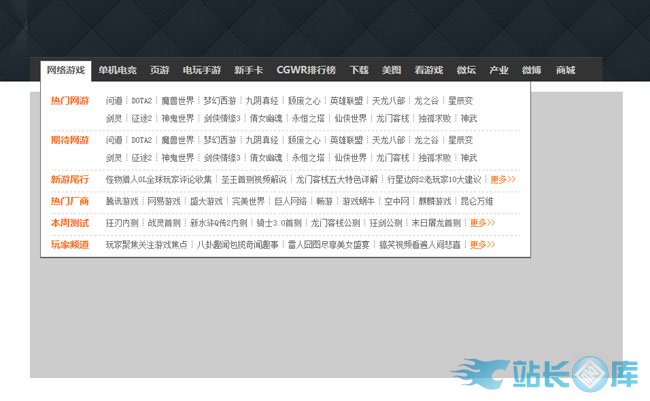Go to the CGWR排行榜 tab

[305, 70]
